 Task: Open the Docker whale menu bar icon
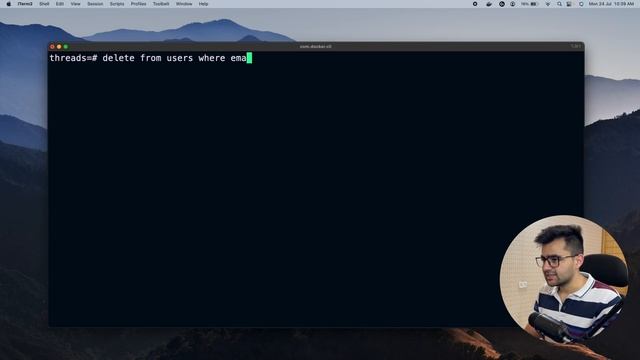tap(489, 4)
